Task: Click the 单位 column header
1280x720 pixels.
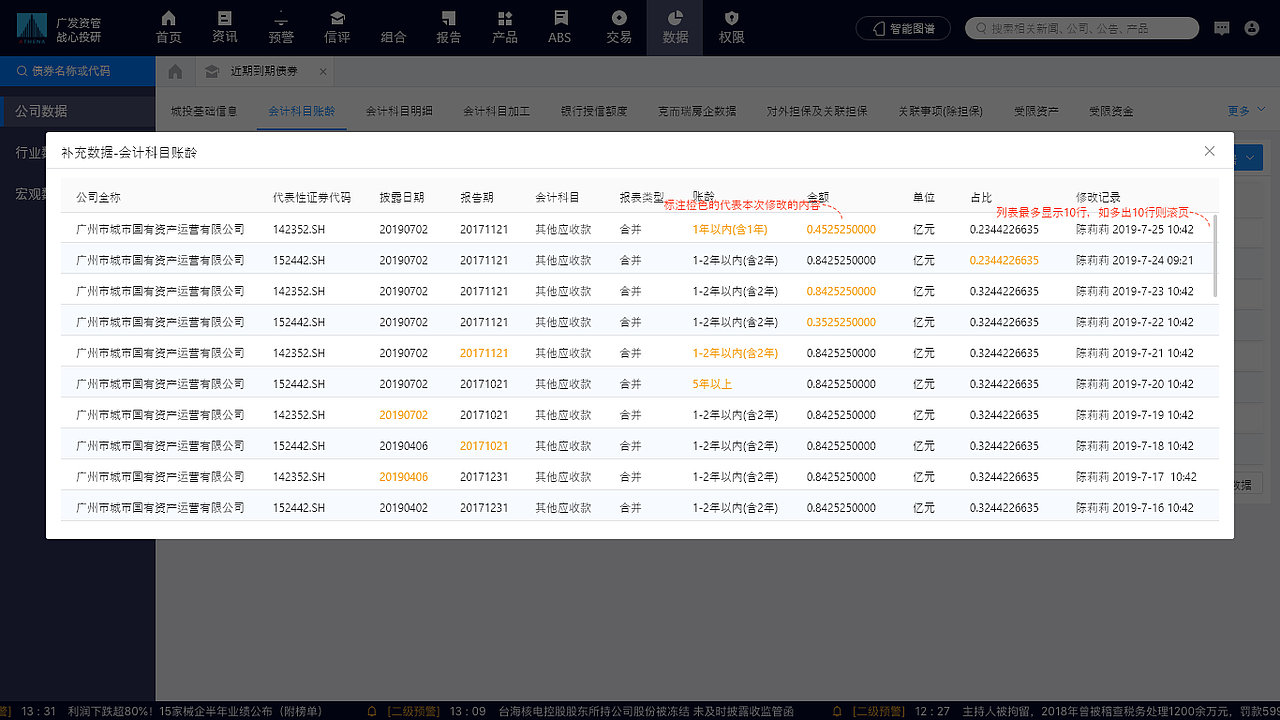Action: click(x=924, y=198)
